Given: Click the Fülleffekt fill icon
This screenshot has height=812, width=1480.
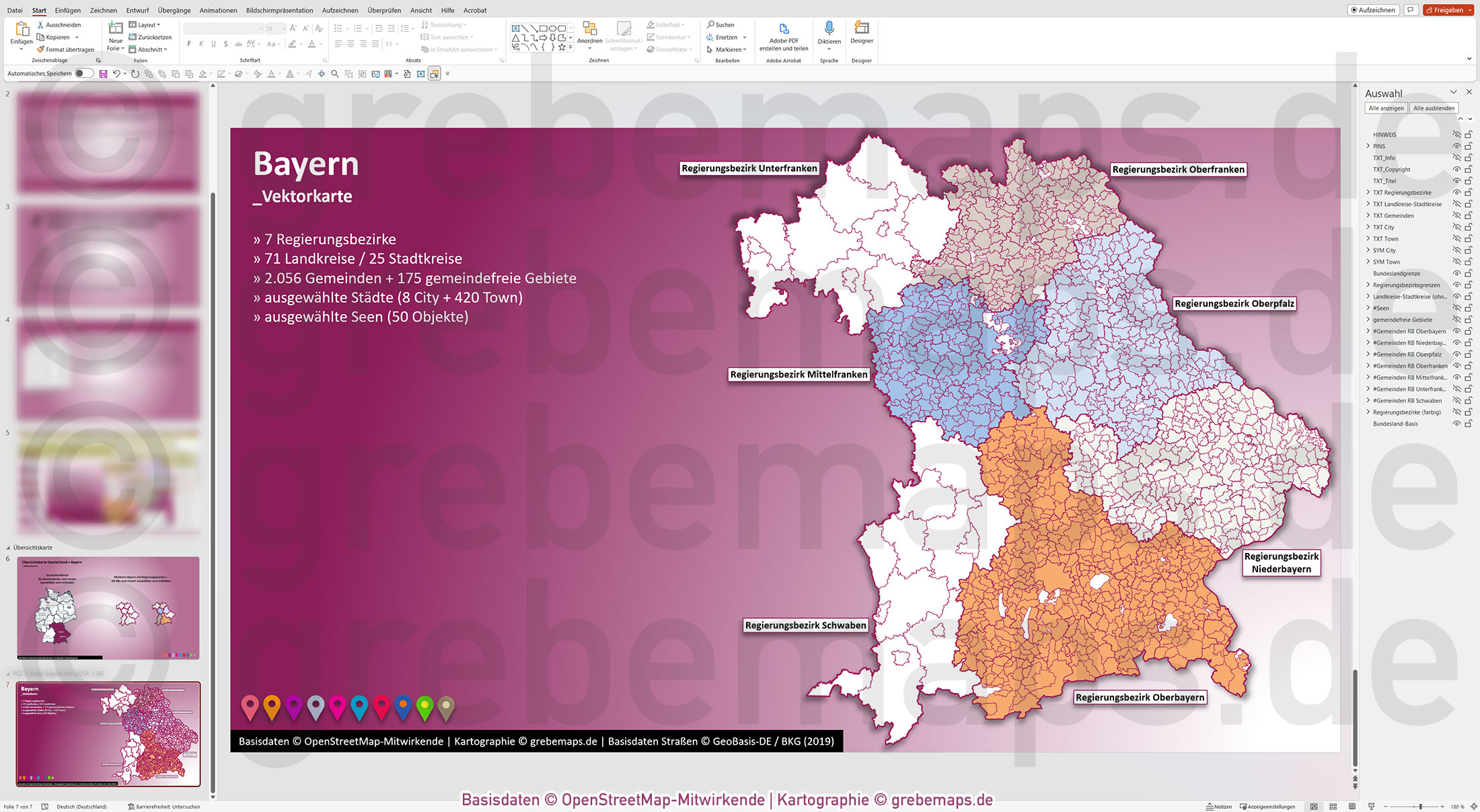Looking at the screenshot, I should click(x=651, y=24).
